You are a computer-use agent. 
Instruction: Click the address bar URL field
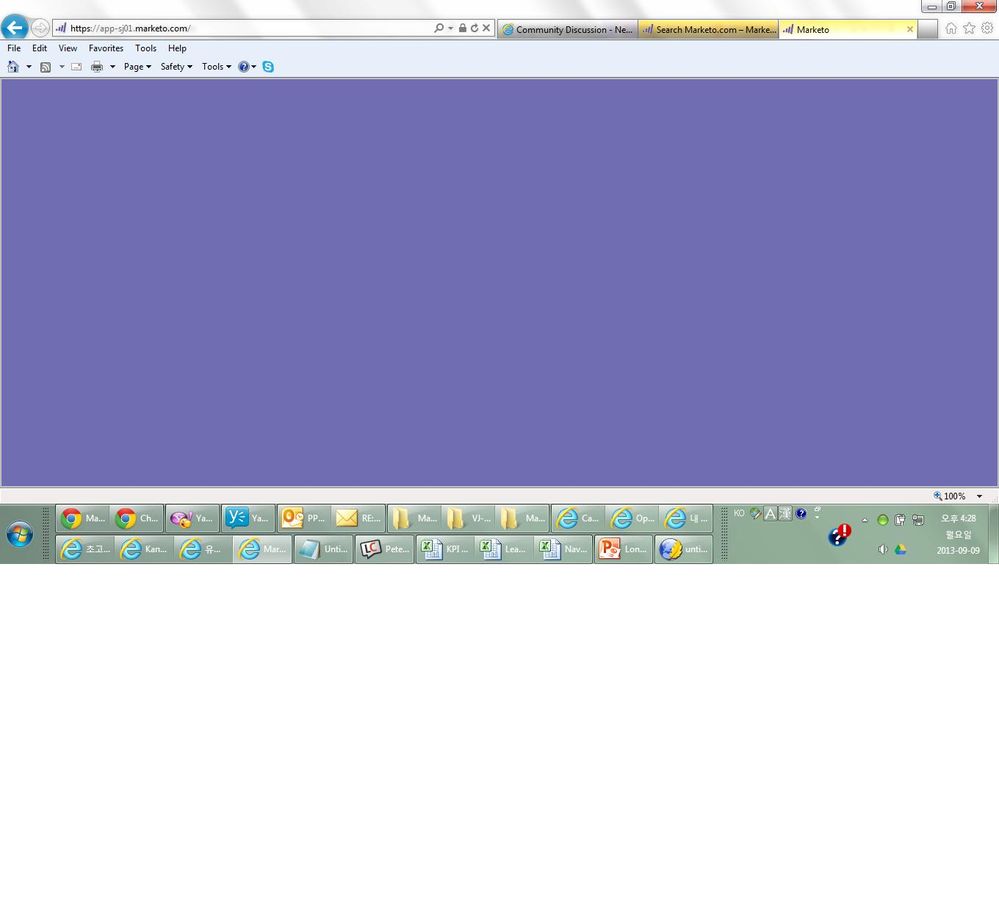[x=250, y=28]
